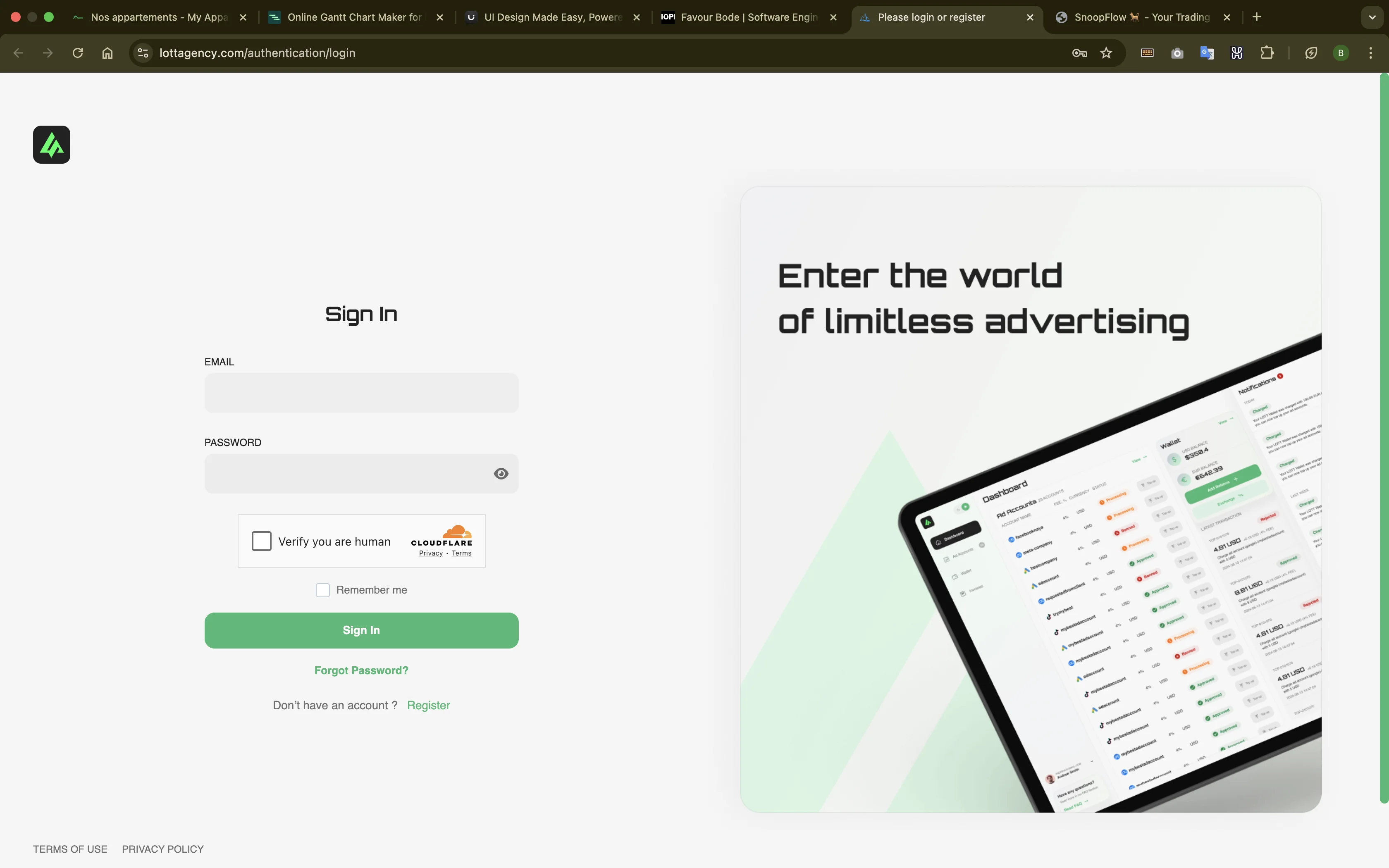View site information in address bar

(143, 53)
